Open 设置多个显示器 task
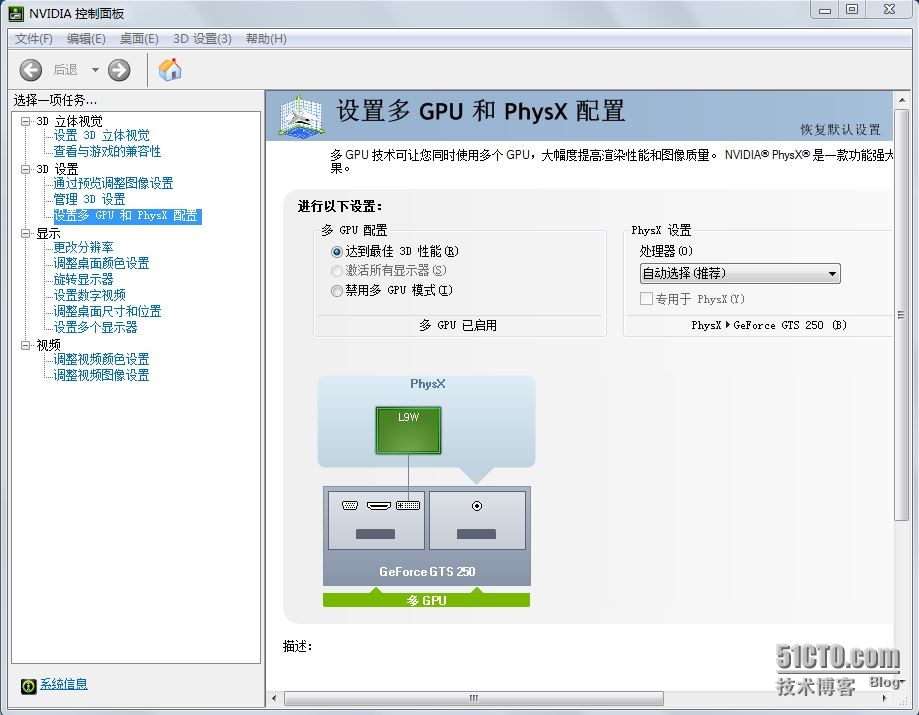 [x=96, y=327]
